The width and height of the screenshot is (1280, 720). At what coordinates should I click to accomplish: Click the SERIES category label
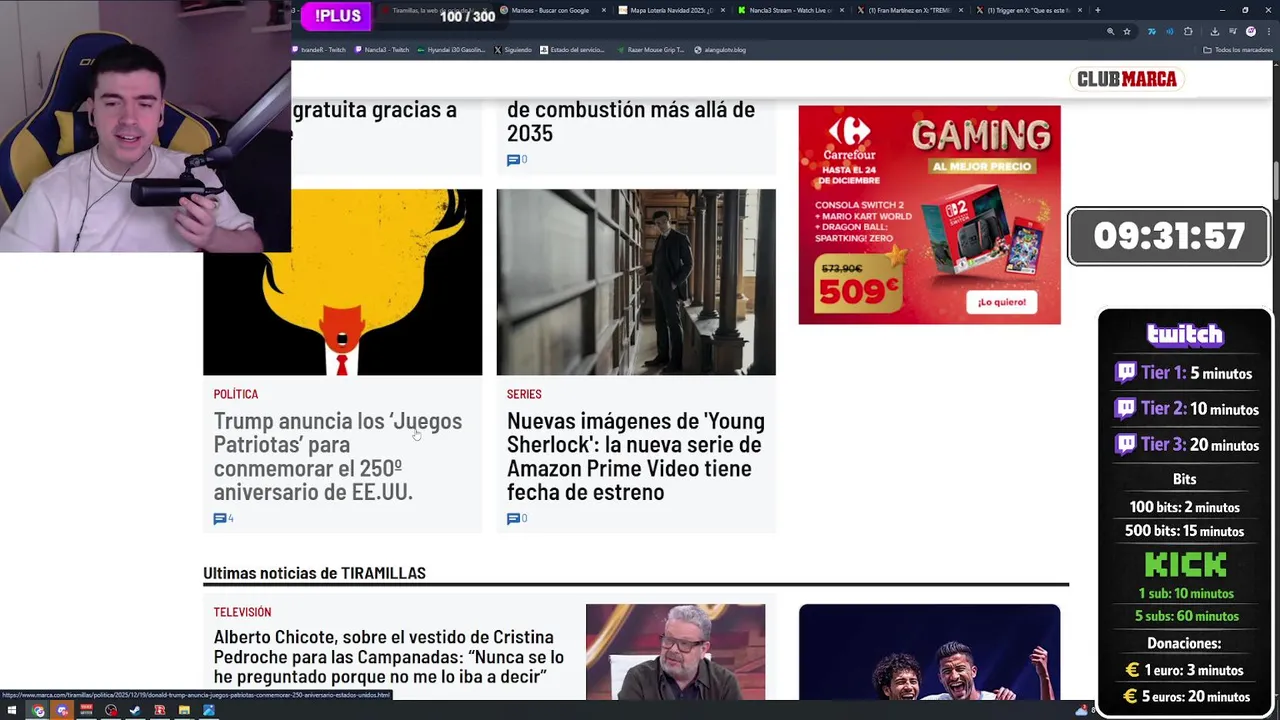click(x=524, y=394)
